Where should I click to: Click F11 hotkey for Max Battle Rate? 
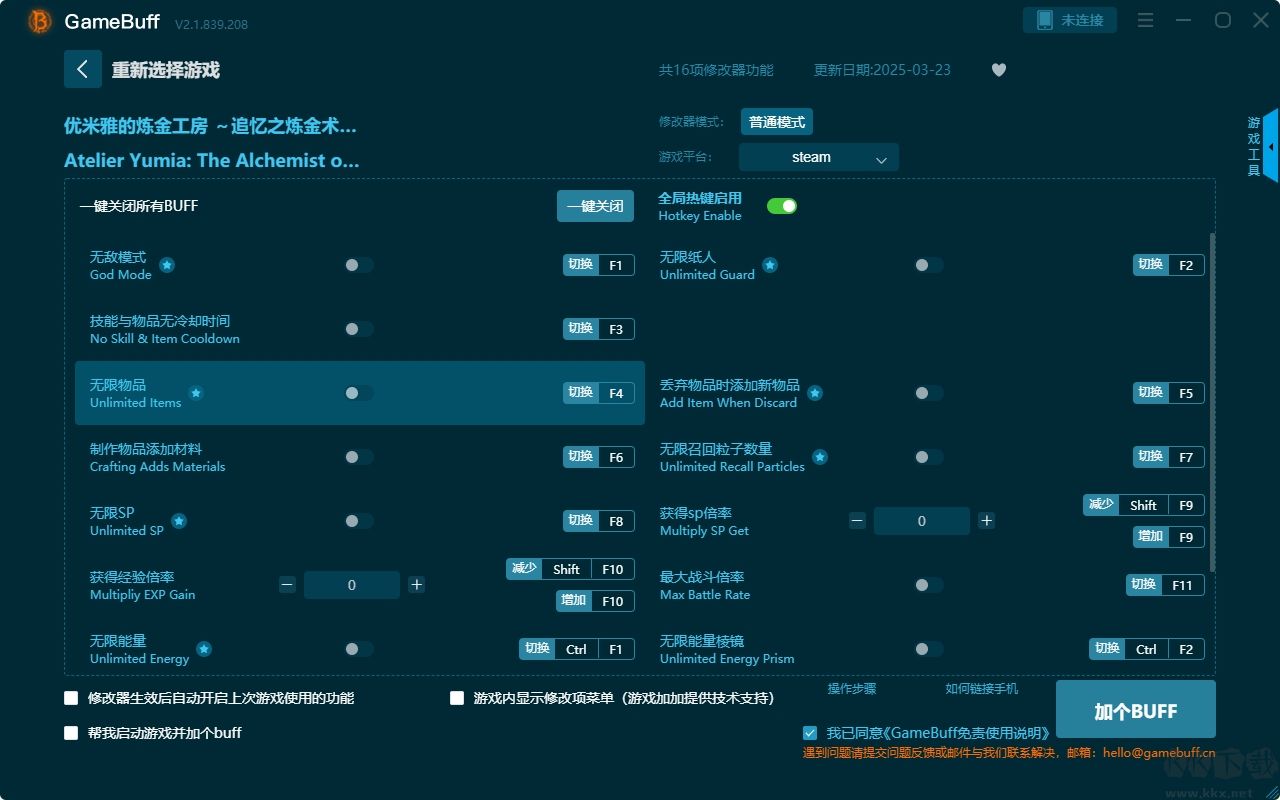[1166, 585]
